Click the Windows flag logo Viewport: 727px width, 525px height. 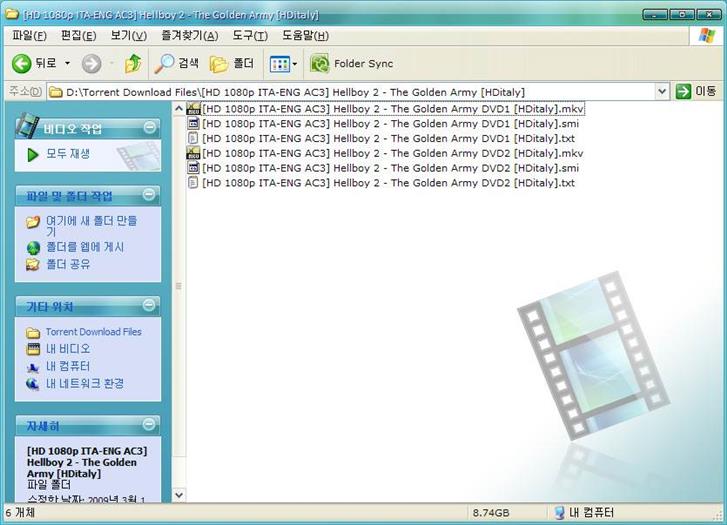point(706,36)
